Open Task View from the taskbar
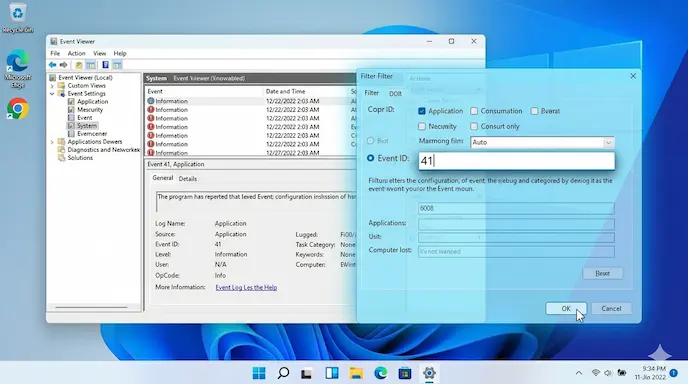Screen dimensions: 688x384 pos(306,373)
